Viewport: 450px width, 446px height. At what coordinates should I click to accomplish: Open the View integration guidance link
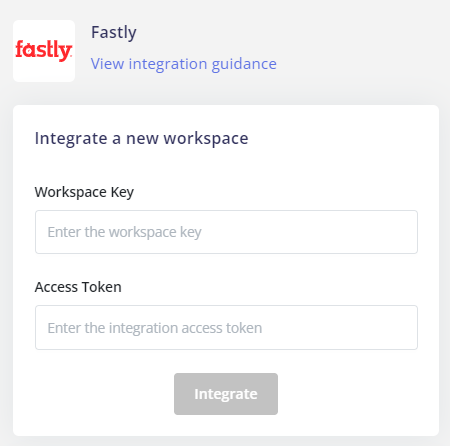[184, 64]
